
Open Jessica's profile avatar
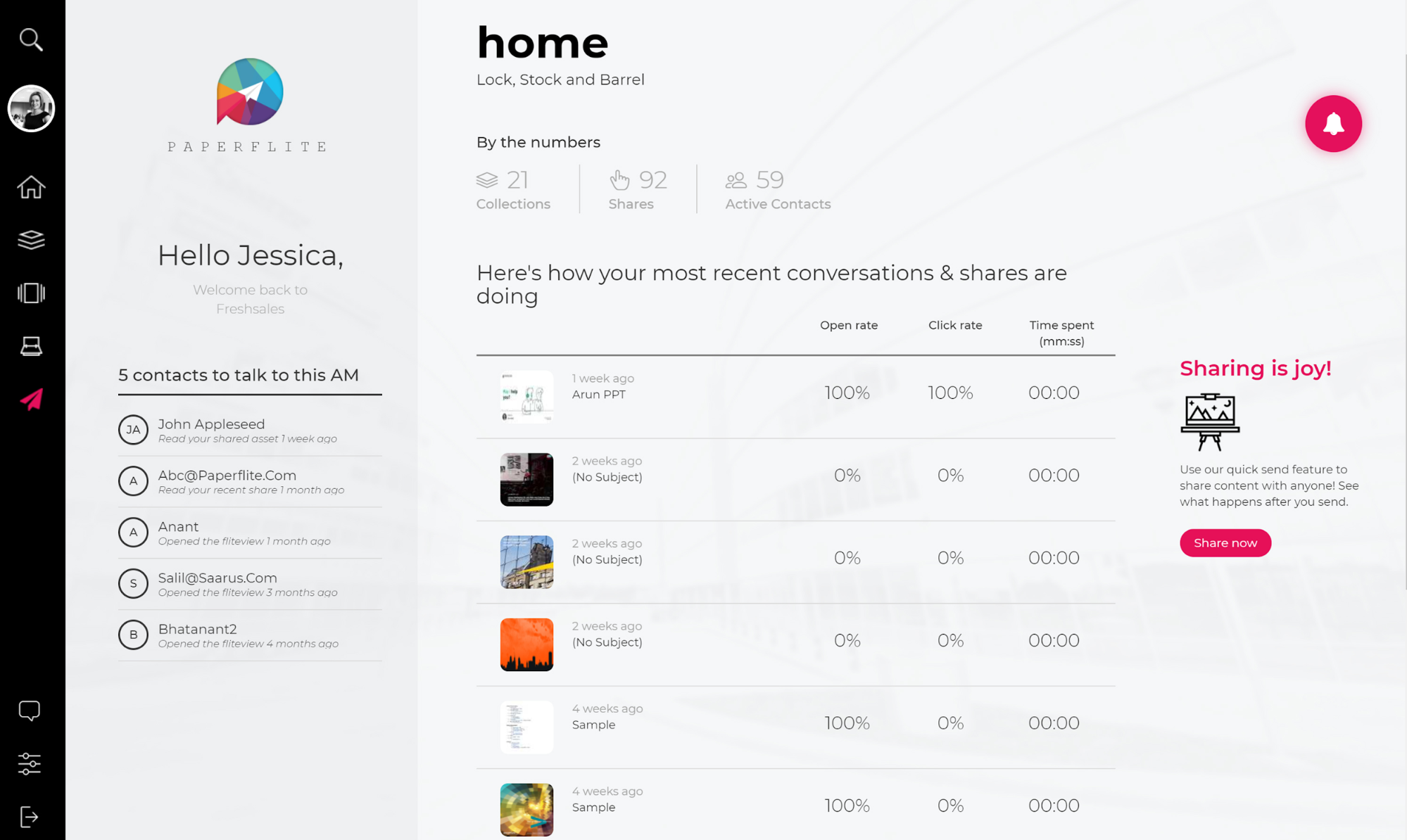31,108
